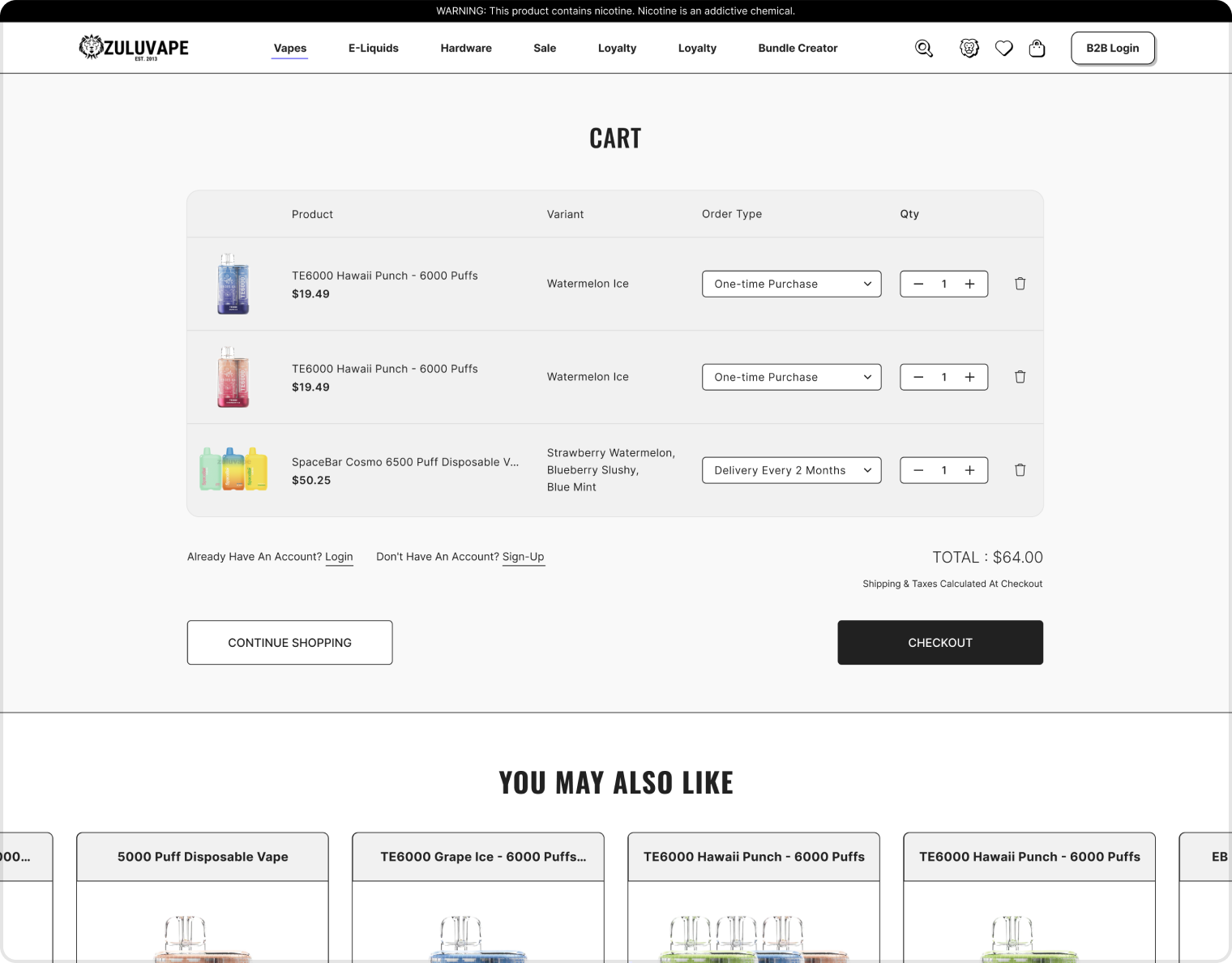Decrease SpaceBar Cosmo quantity with minus

[x=918, y=470]
